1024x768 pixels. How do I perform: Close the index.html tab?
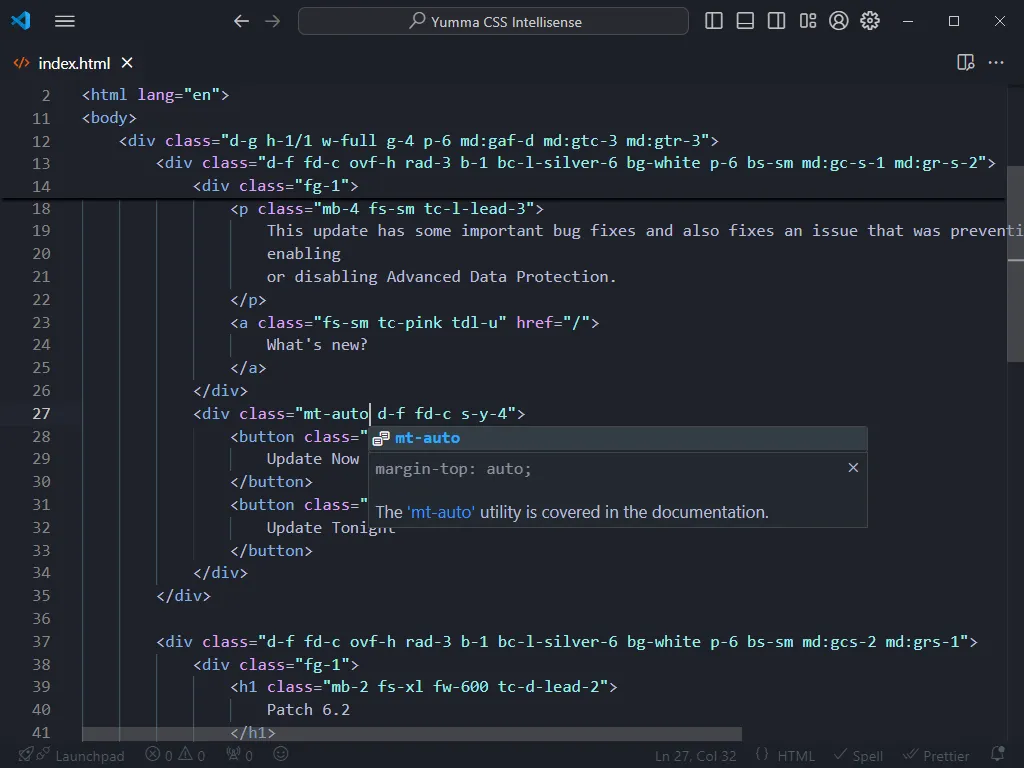tap(127, 63)
